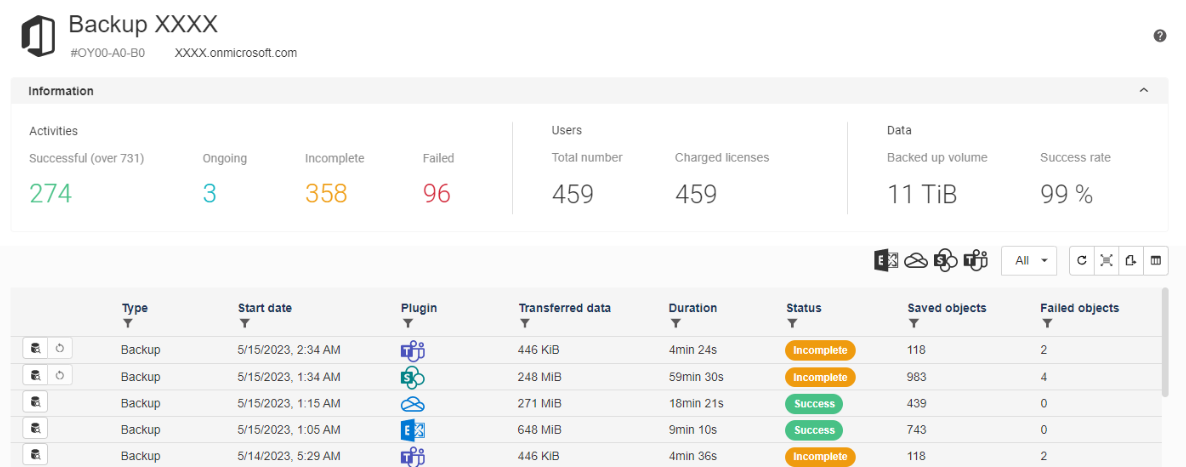Open the help question mark icon
1186x467 pixels.
tap(1160, 36)
